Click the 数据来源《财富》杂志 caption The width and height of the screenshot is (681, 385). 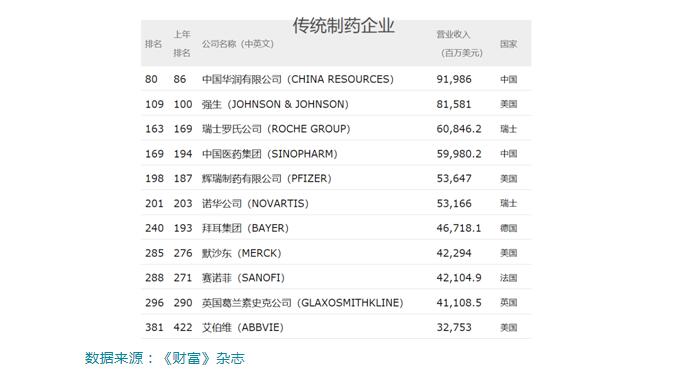click(165, 358)
